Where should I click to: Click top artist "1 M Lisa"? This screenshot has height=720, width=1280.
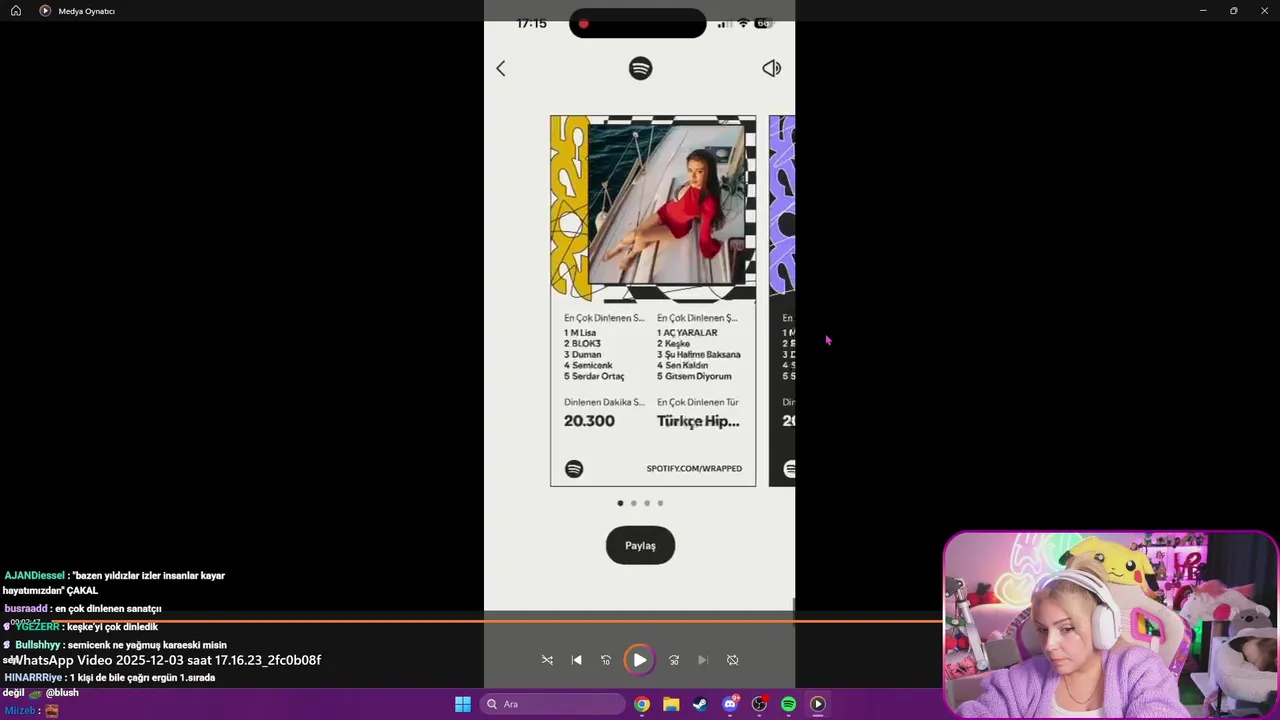[x=580, y=332]
